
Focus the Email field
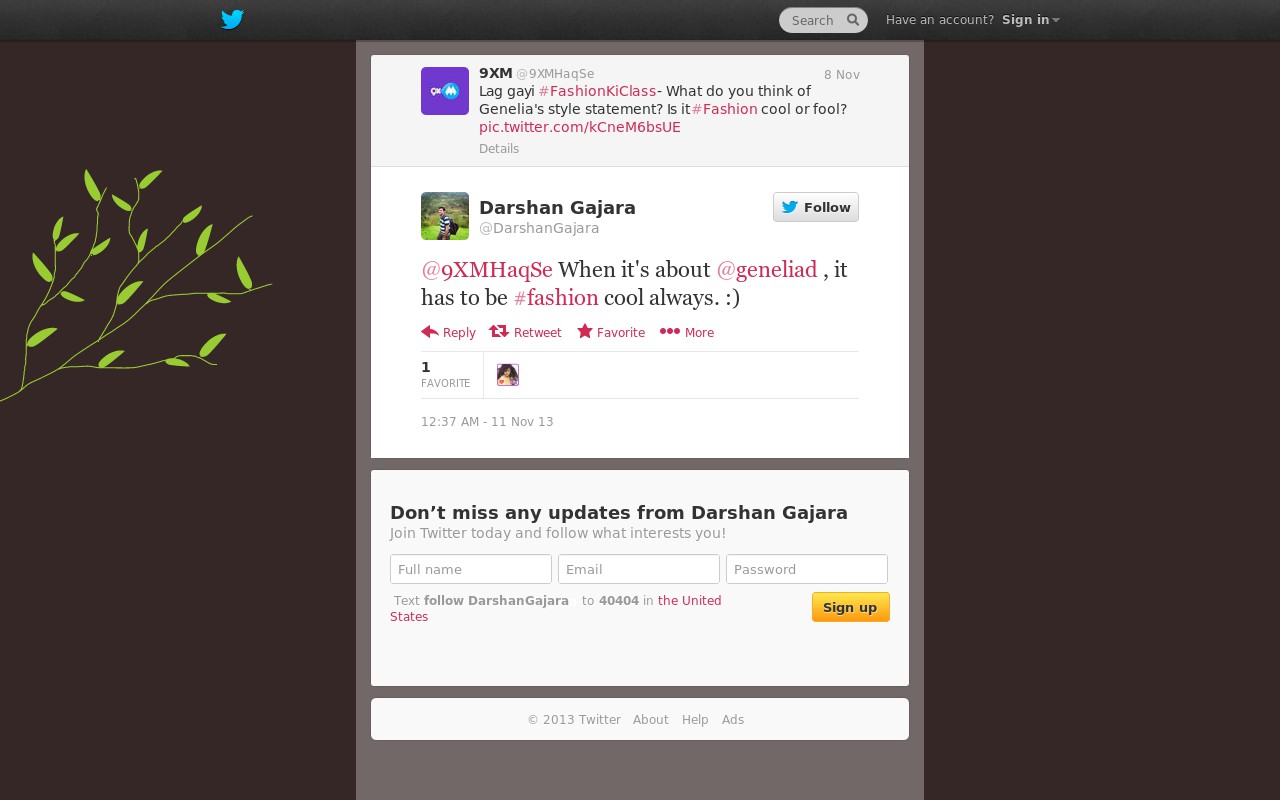click(639, 569)
